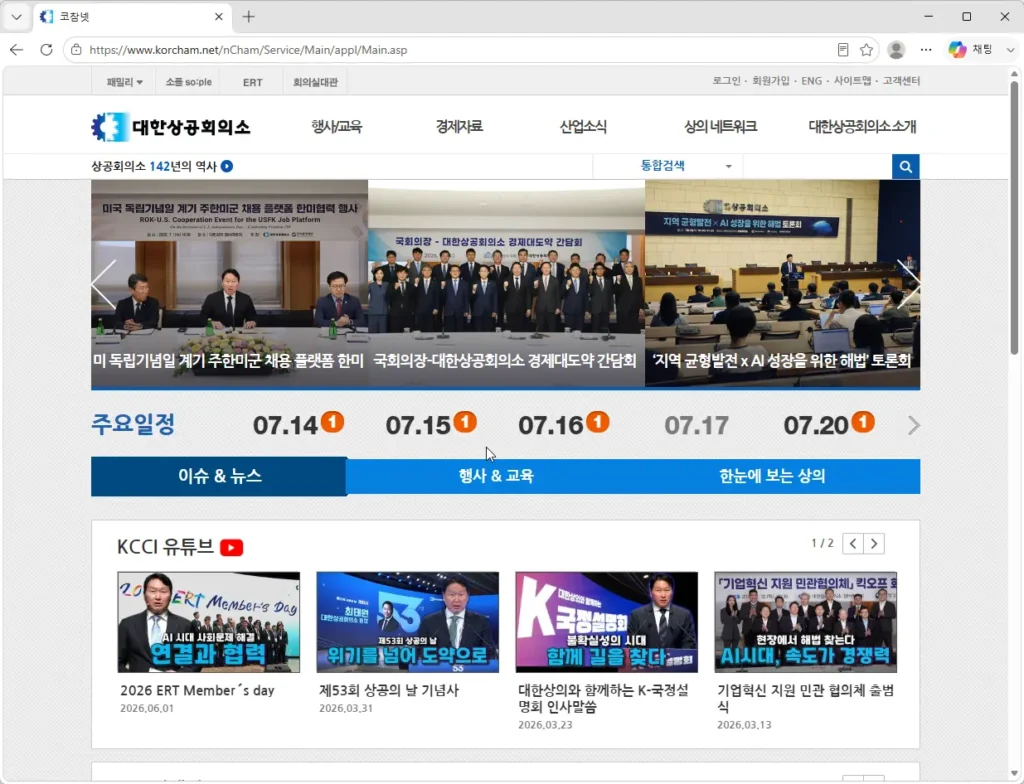The image size is (1024, 784).
Task: Play the 142년의 역사 arrow icon
Action: coord(227,166)
